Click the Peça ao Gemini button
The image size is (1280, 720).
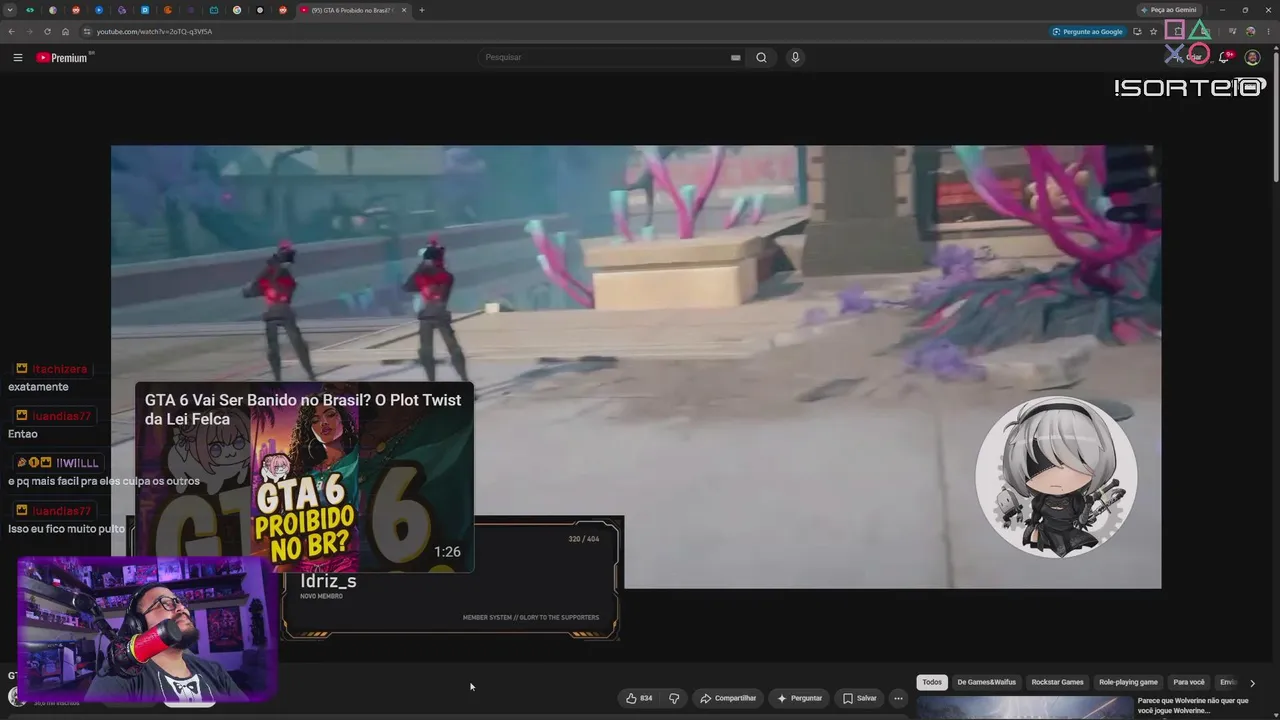(x=1168, y=10)
